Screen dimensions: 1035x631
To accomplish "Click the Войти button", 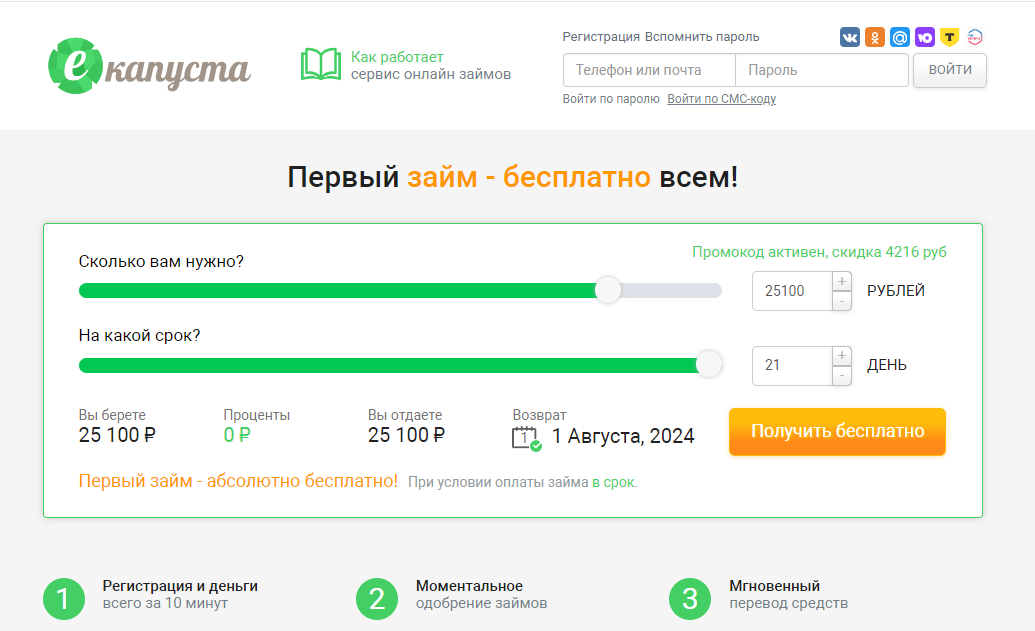I will point(949,70).
